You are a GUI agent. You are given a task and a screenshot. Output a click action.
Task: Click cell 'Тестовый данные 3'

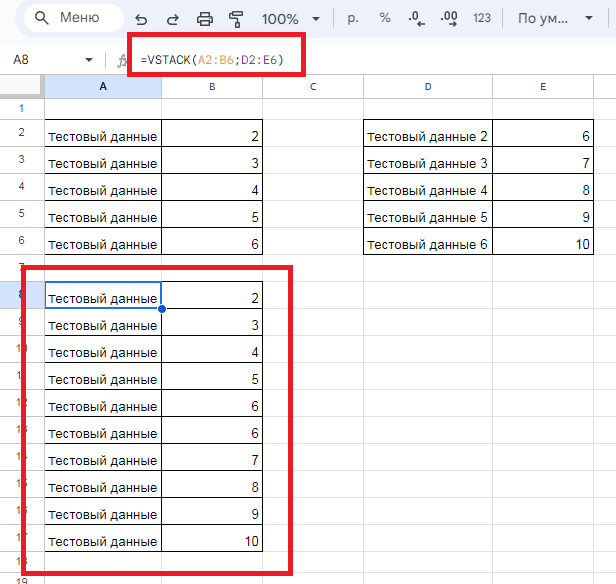428,160
